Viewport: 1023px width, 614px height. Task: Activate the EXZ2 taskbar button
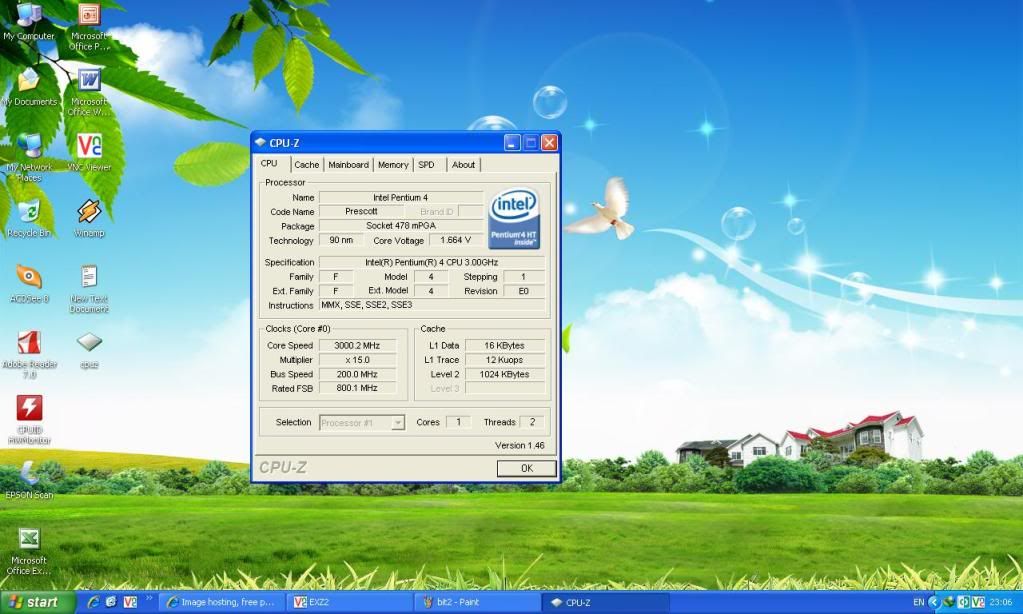tap(350, 602)
